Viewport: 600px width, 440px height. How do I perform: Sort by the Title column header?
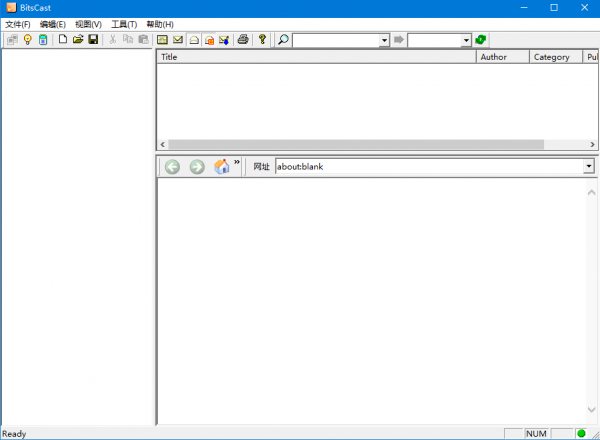pos(316,57)
